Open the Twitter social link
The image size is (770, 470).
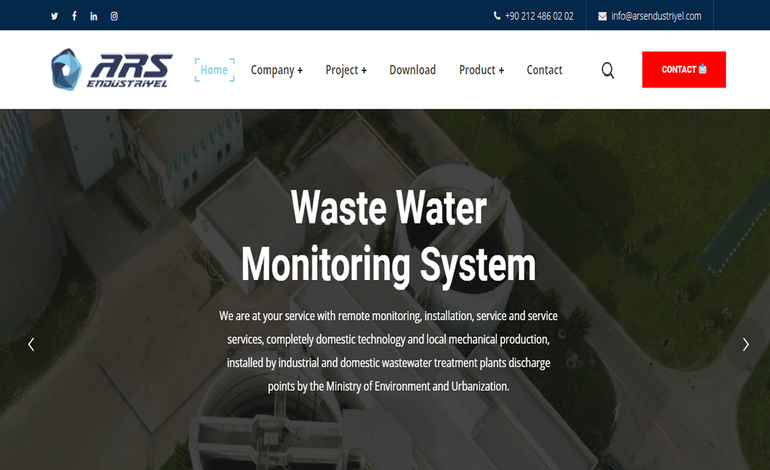click(55, 16)
